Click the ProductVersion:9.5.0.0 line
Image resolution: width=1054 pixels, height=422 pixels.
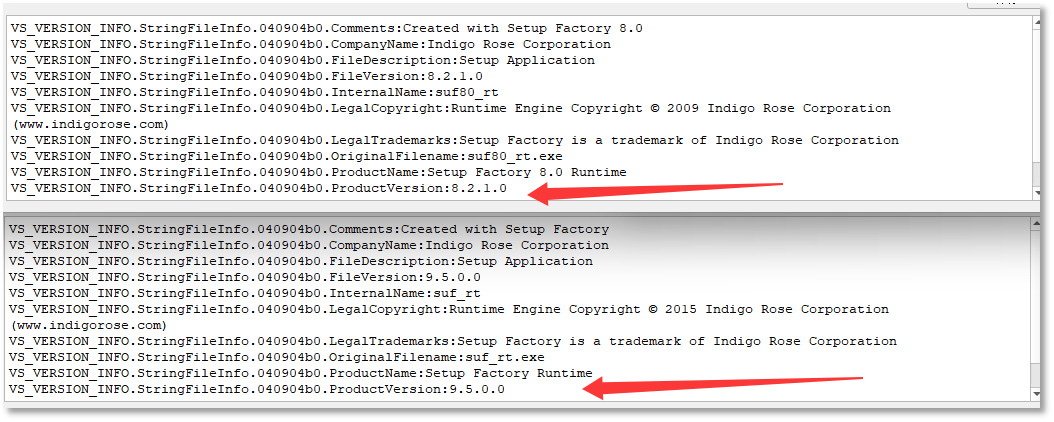[257, 390]
